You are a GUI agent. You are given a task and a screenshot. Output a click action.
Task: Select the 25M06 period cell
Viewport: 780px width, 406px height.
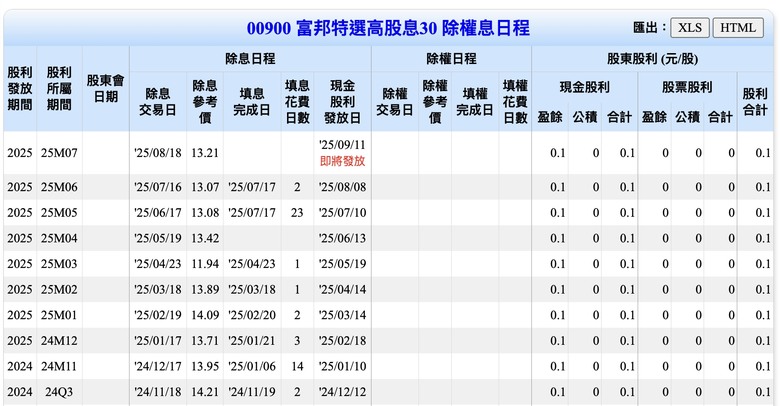[59, 187]
